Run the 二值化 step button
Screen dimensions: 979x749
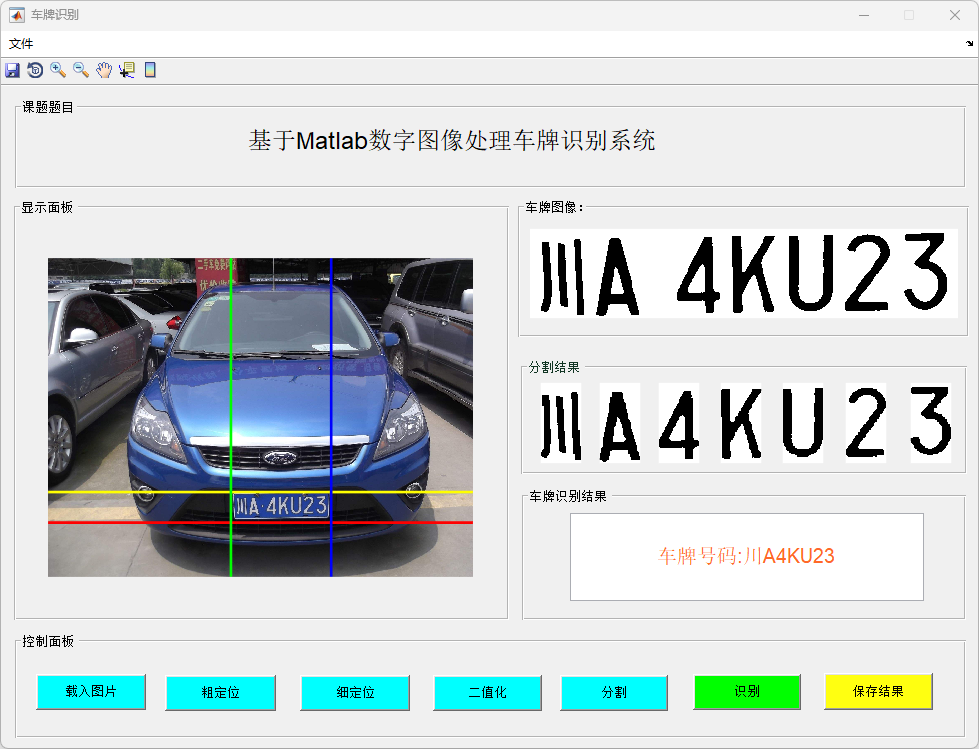tap(487, 692)
